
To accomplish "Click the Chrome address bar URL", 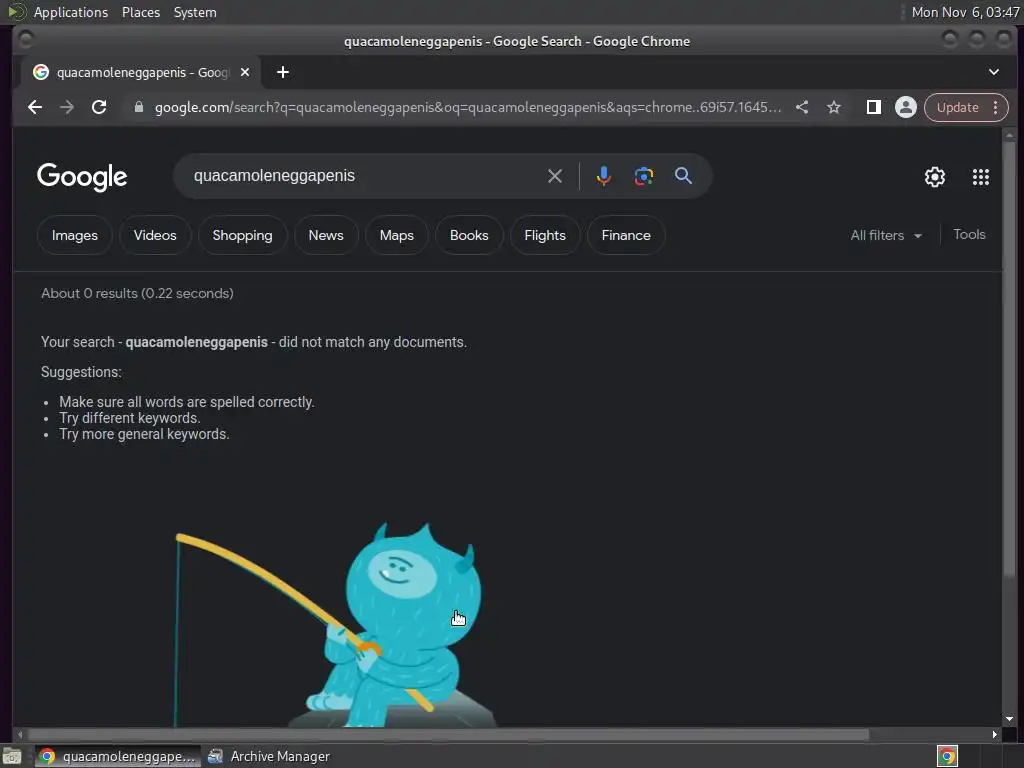I will [x=468, y=107].
